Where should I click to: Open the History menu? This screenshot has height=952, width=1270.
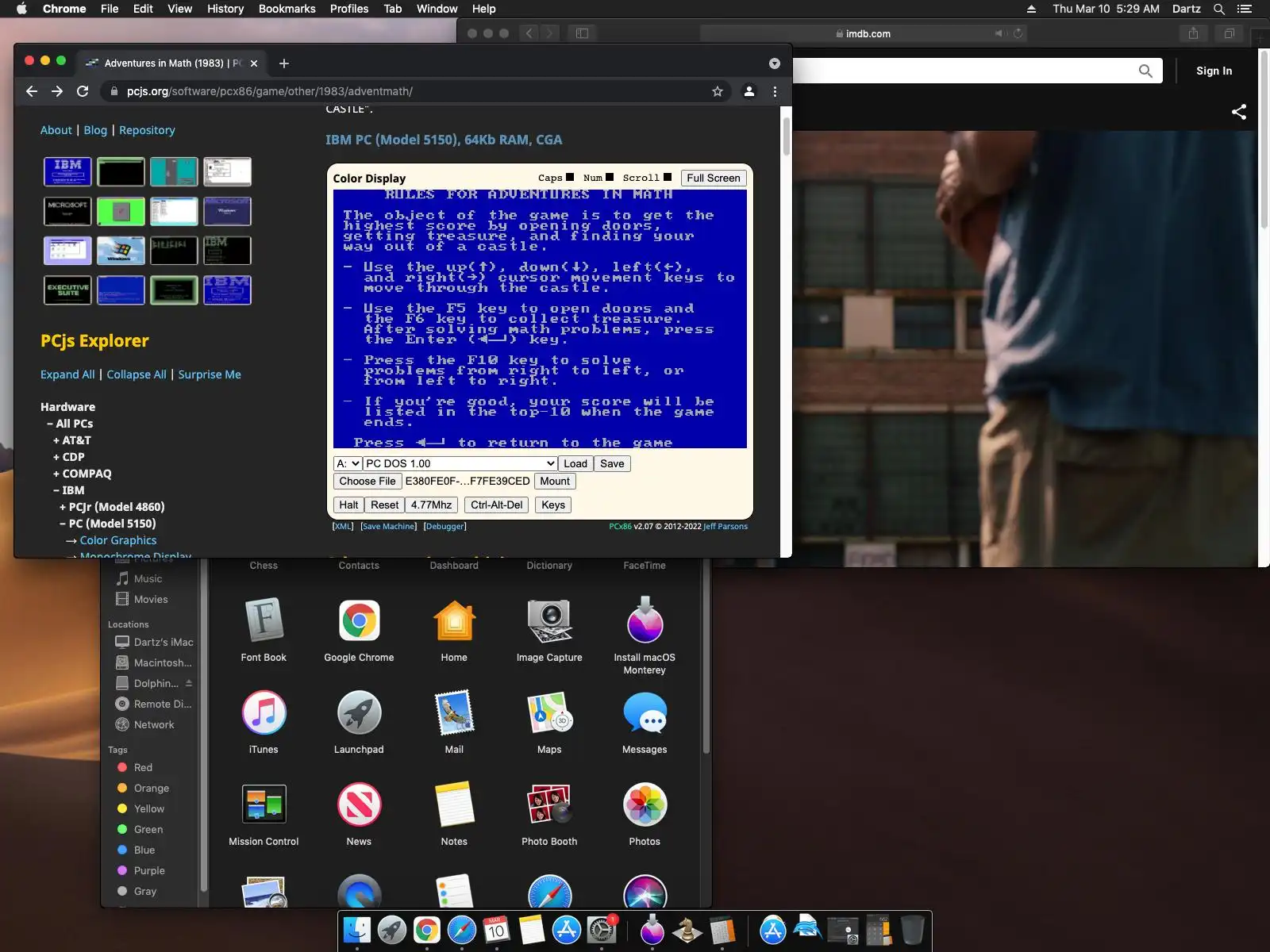[x=225, y=9]
